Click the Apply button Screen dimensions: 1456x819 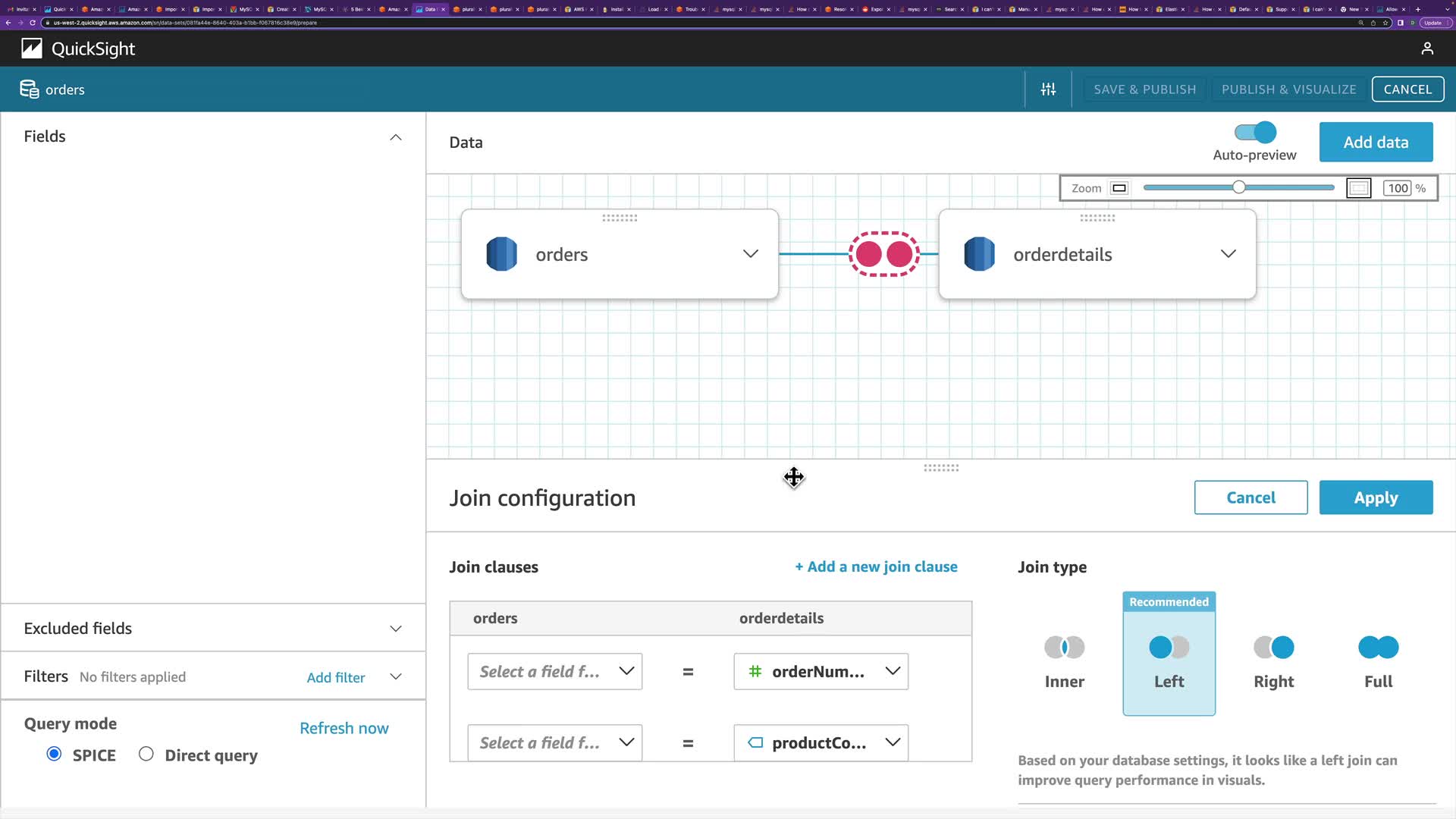point(1376,497)
